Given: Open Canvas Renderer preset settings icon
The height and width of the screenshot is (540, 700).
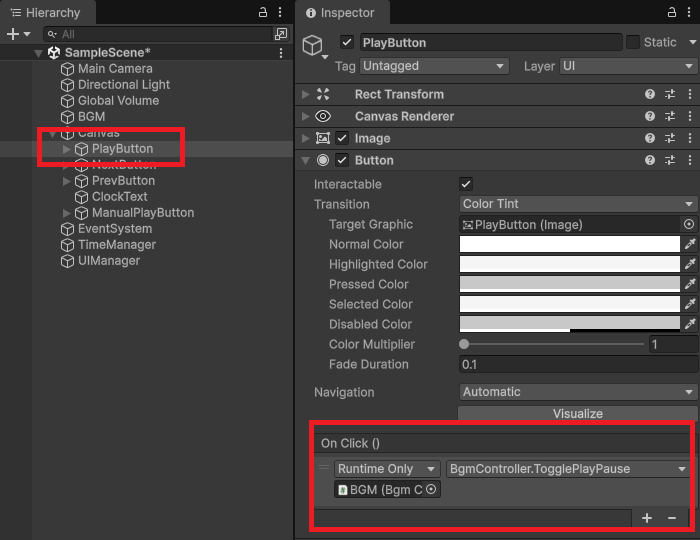Looking at the screenshot, I should [670, 116].
